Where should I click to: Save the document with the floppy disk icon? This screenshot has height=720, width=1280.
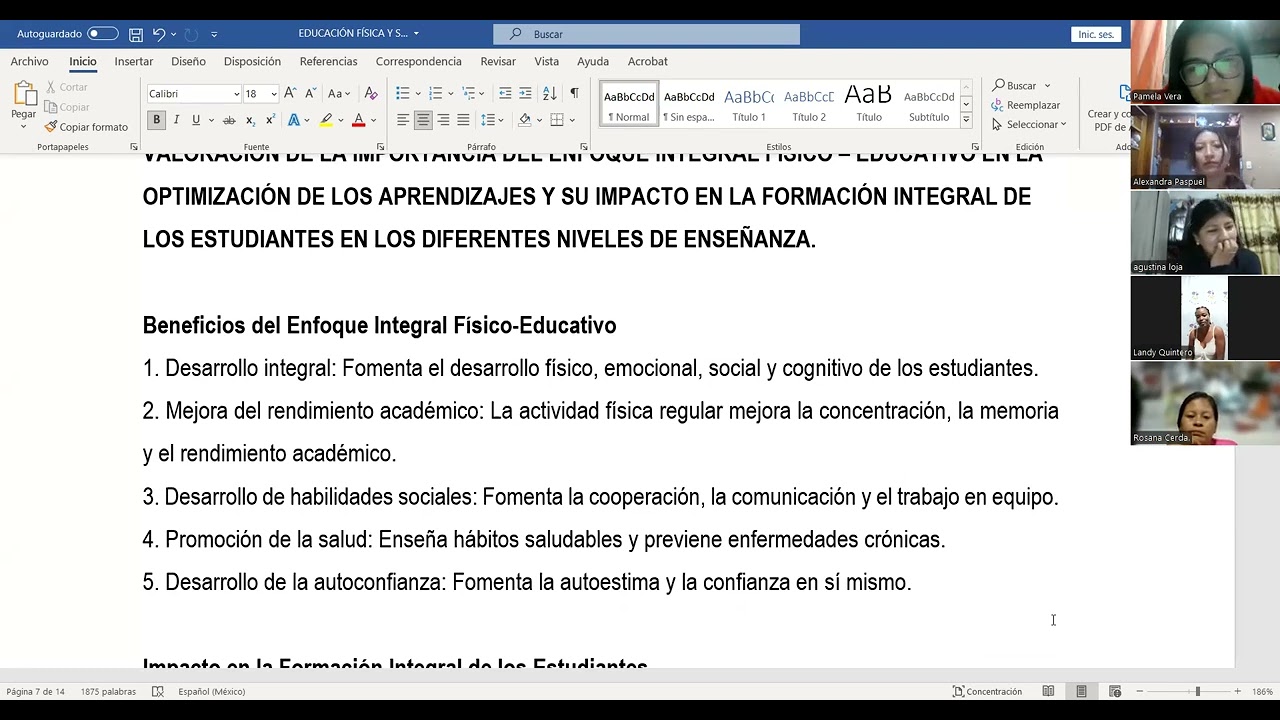136,34
